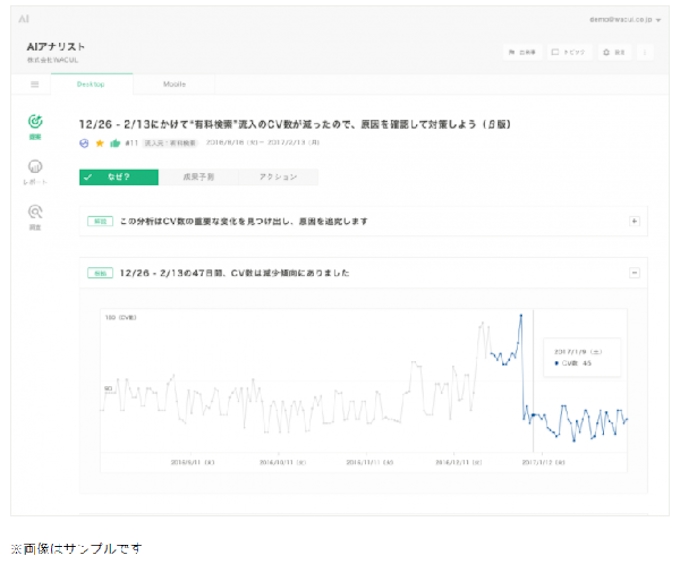
Task: Click the blue round icon before the star
Action: tap(85, 143)
